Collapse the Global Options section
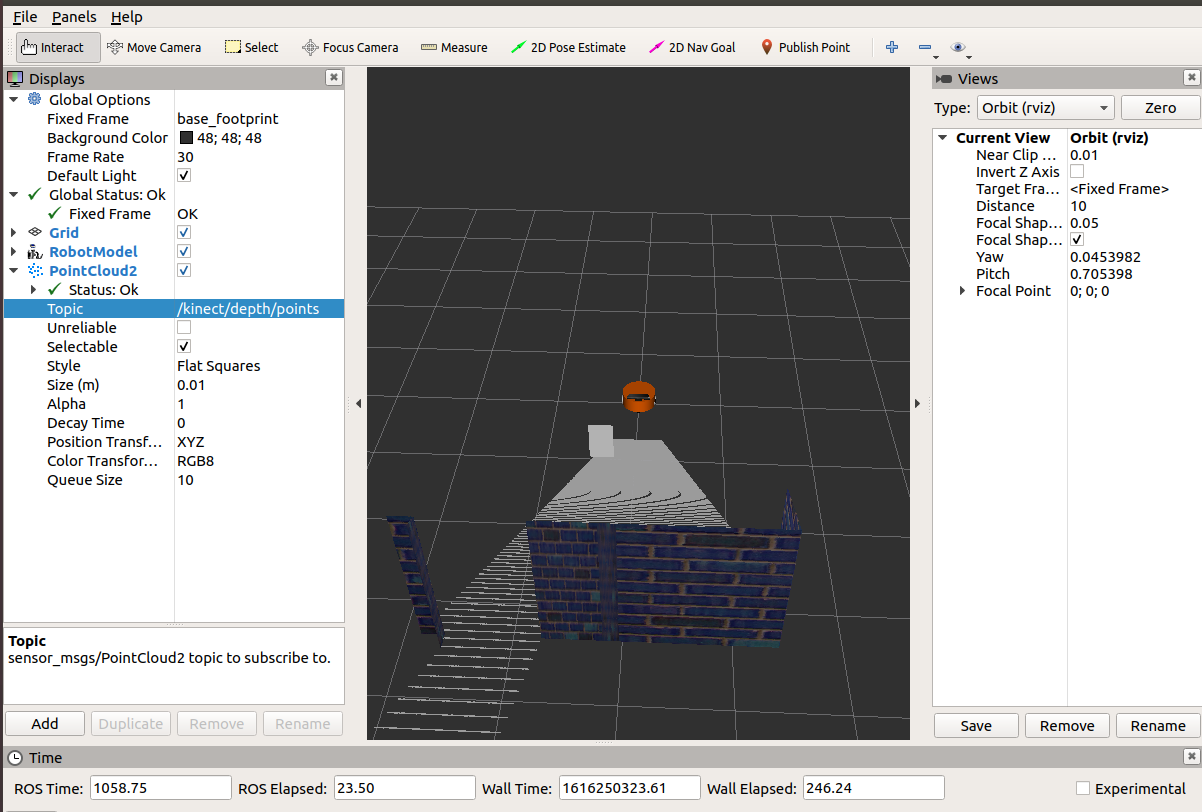Viewport: 1202px width, 812px height. pos(13,99)
